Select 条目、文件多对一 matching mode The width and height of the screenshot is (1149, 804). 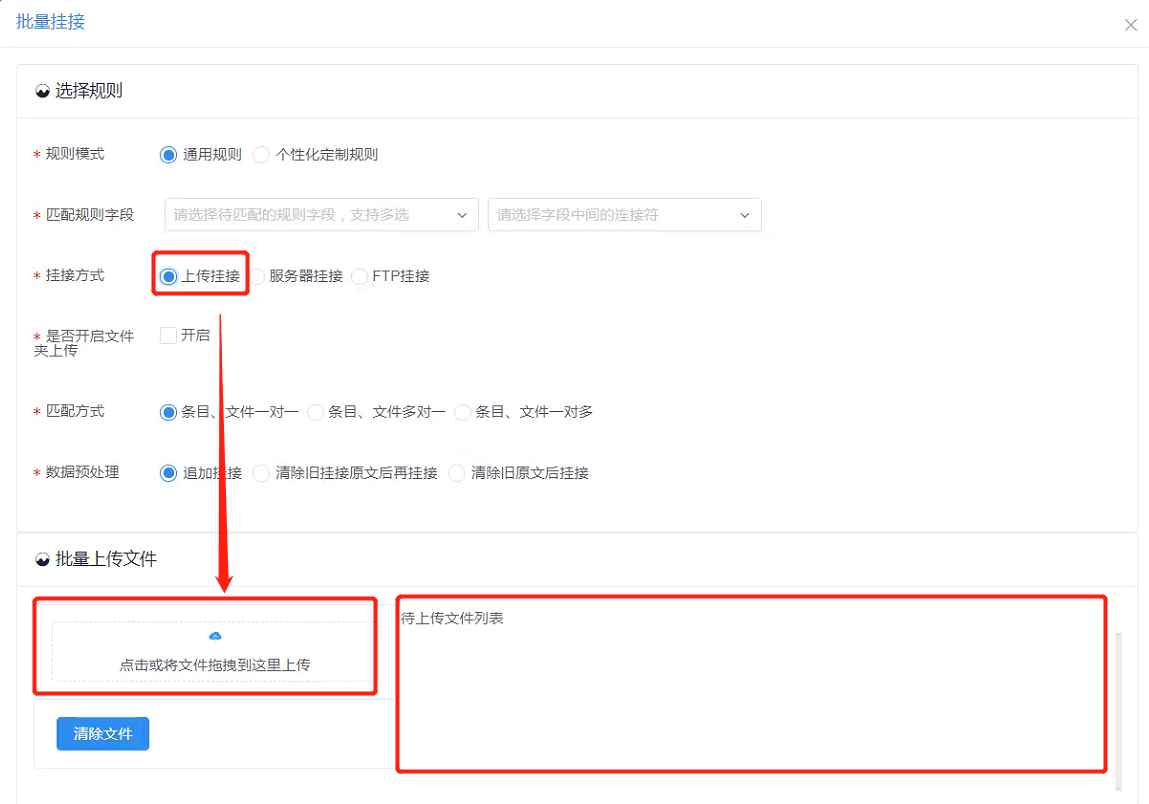point(316,412)
